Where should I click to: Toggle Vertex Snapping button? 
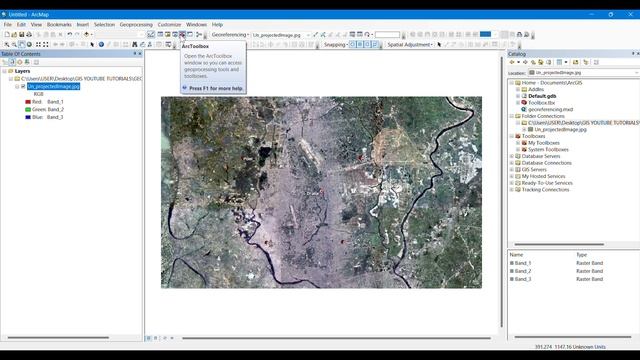point(367,44)
